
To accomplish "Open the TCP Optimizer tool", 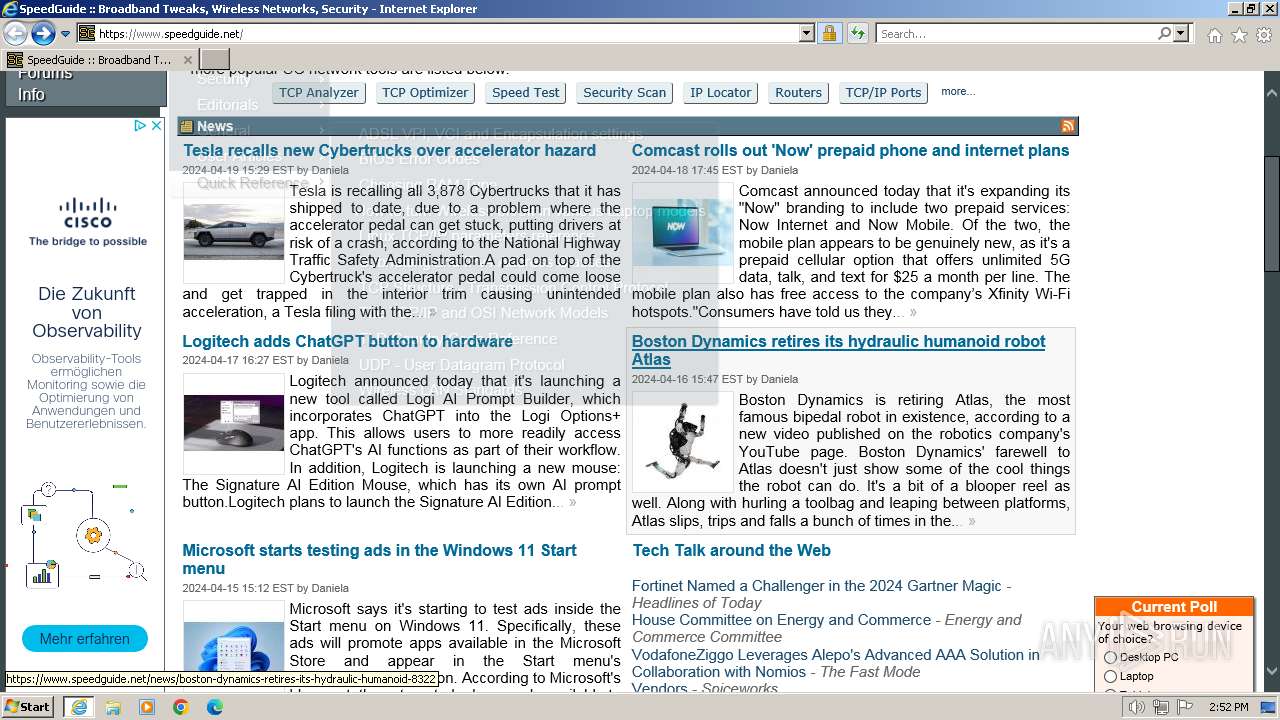I will pos(425,93).
